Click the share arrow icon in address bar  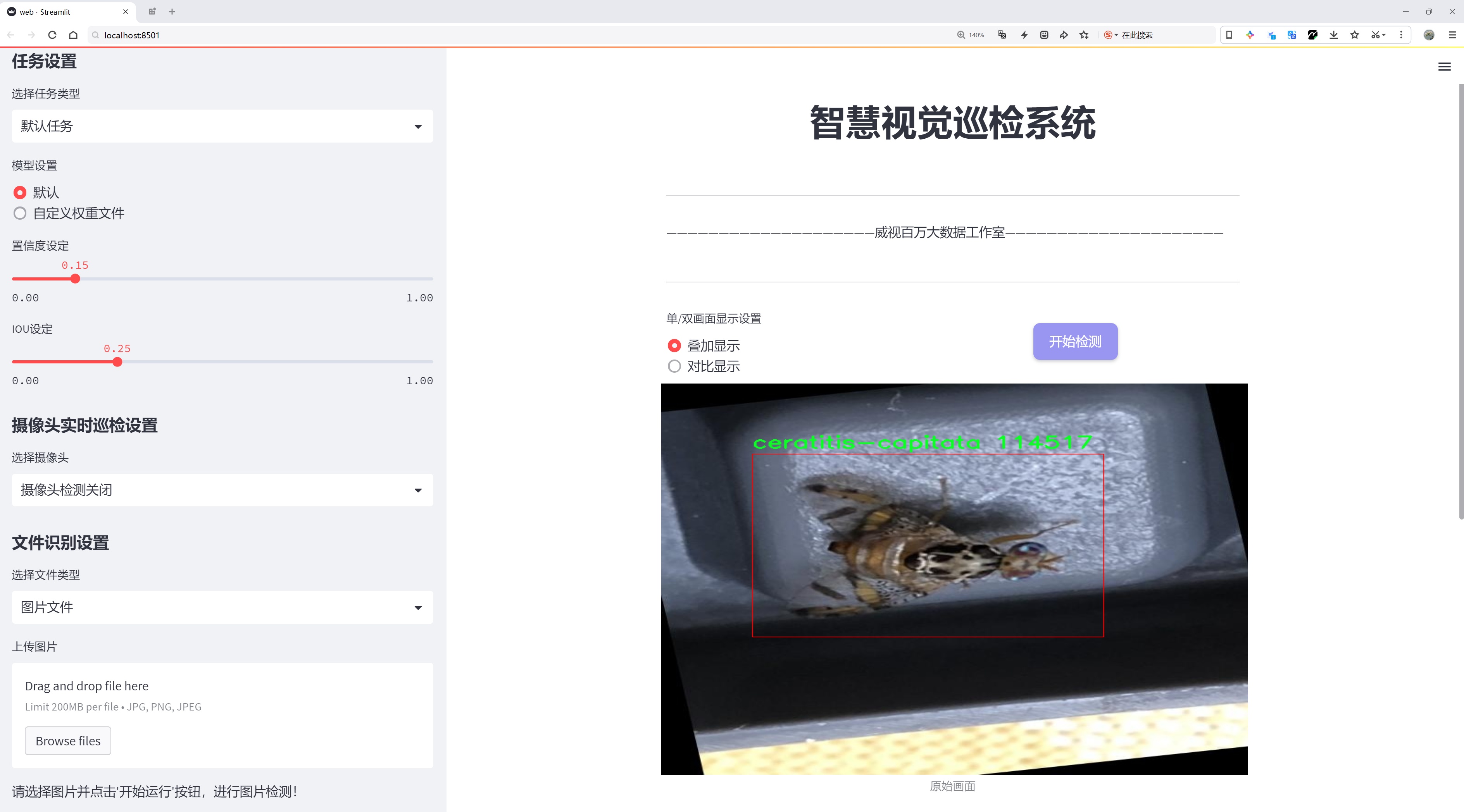coord(1063,35)
